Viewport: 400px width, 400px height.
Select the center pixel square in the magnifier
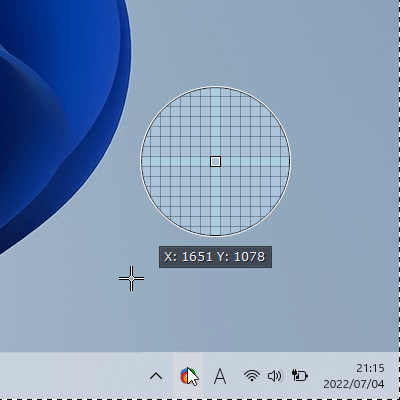[x=215, y=162]
